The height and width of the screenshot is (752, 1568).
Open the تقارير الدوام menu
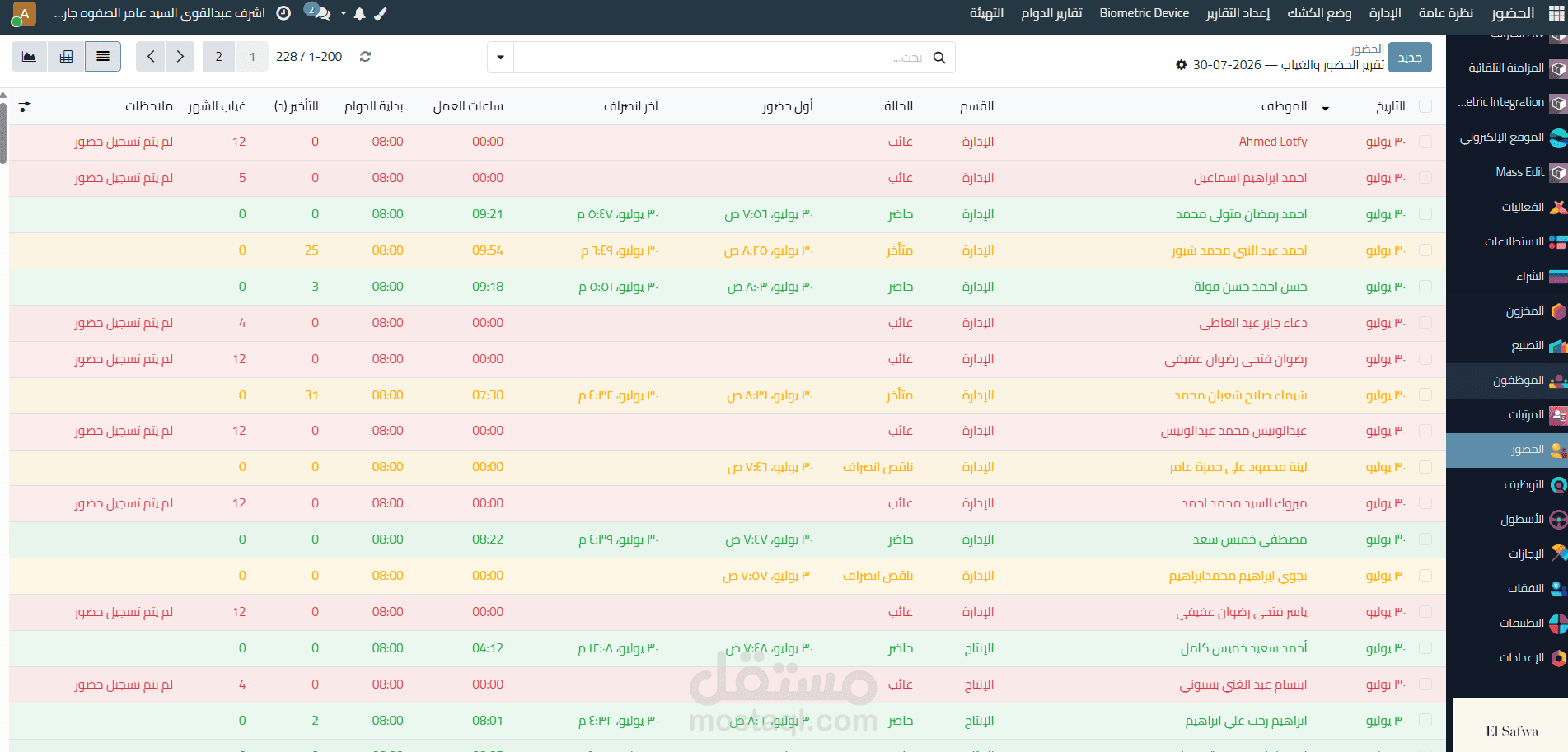tap(1051, 13)
